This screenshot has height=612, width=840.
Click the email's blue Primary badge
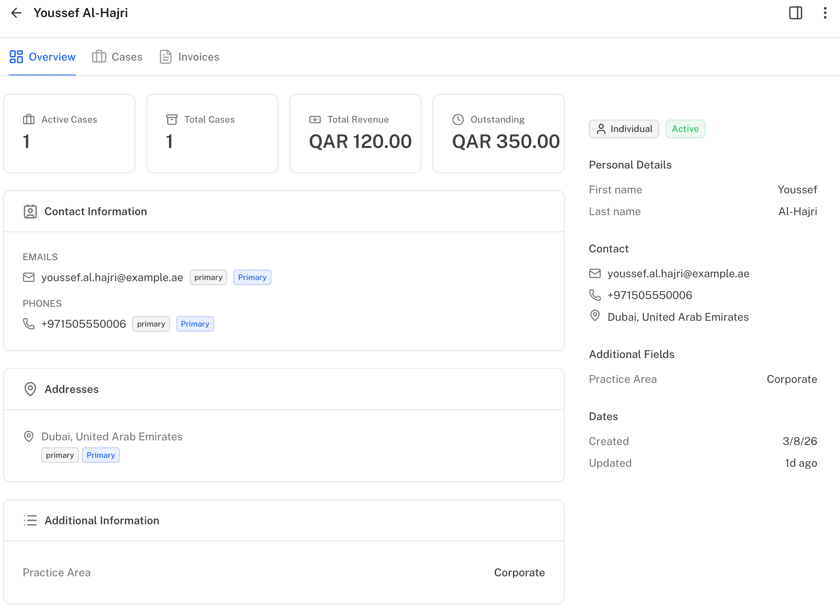pos(252,277)
